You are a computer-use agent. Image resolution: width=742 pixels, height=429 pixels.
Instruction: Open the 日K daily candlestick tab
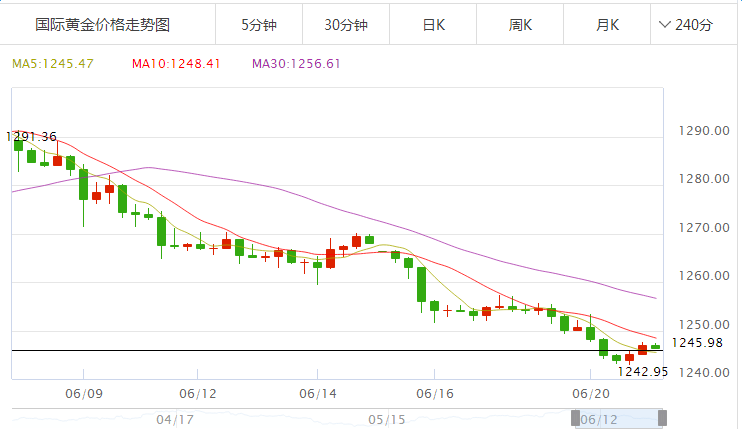coord(434,26)
